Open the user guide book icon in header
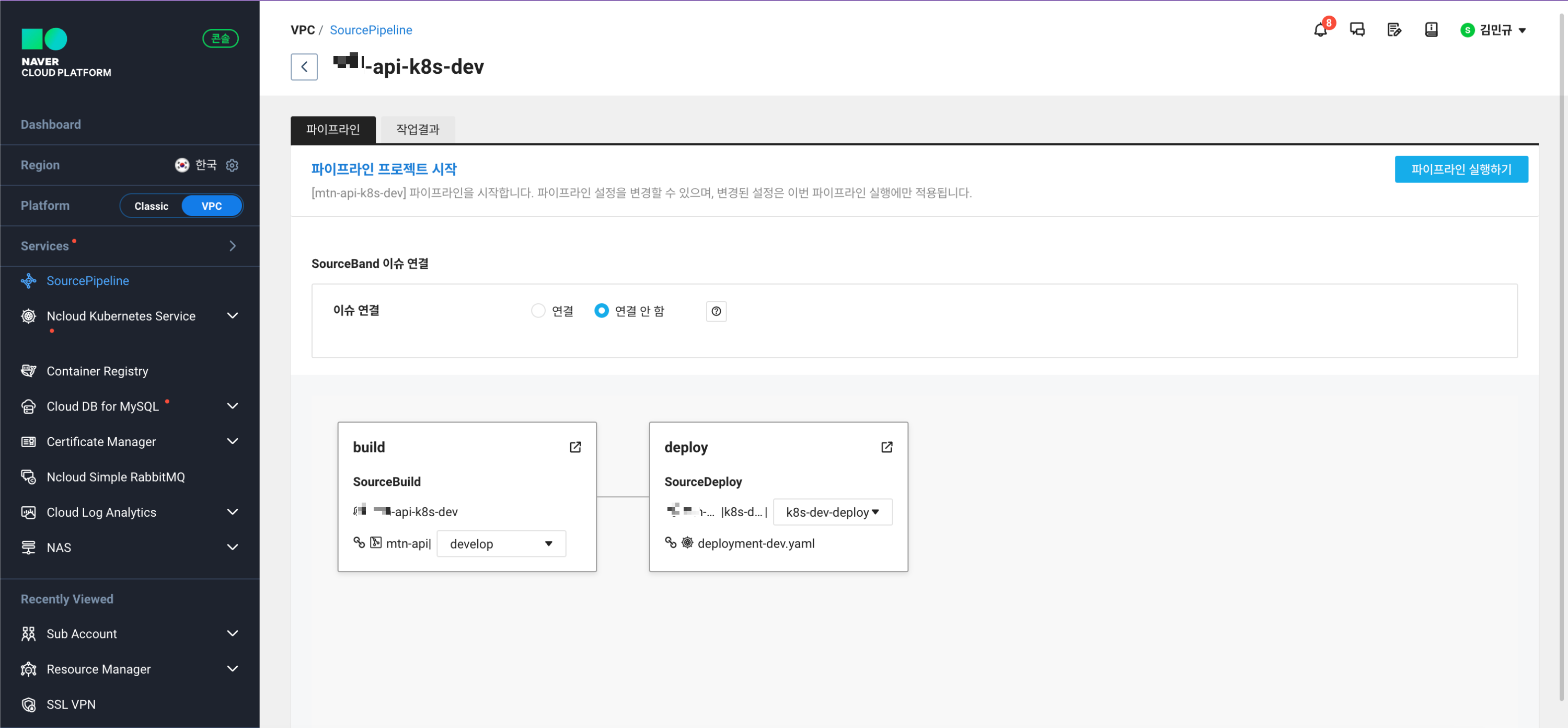This screenshot has width=1568, height=728. click(1431, 30)
